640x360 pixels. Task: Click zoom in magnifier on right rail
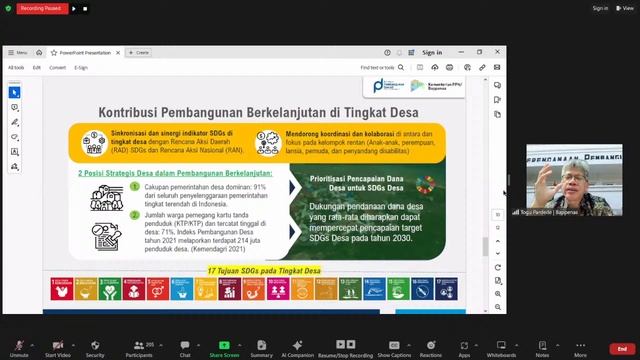tap(498, 294)
